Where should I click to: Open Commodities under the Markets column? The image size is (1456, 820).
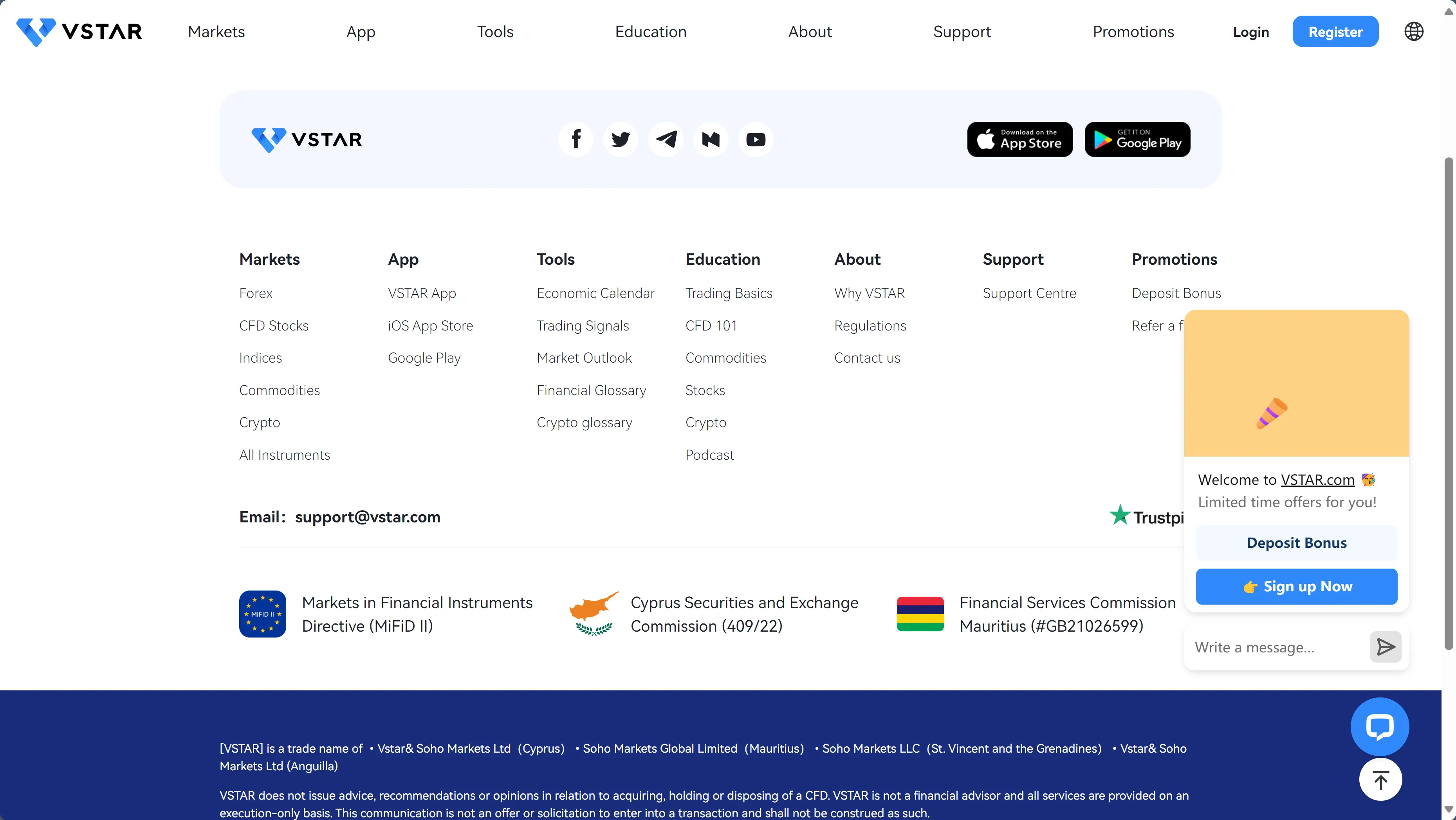[x=279, y=390]
